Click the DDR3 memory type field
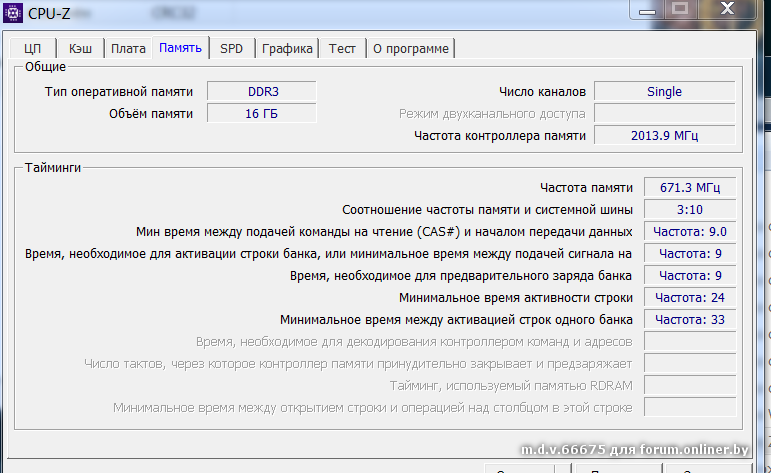771x473 pixels. click(x=262, y=91)
